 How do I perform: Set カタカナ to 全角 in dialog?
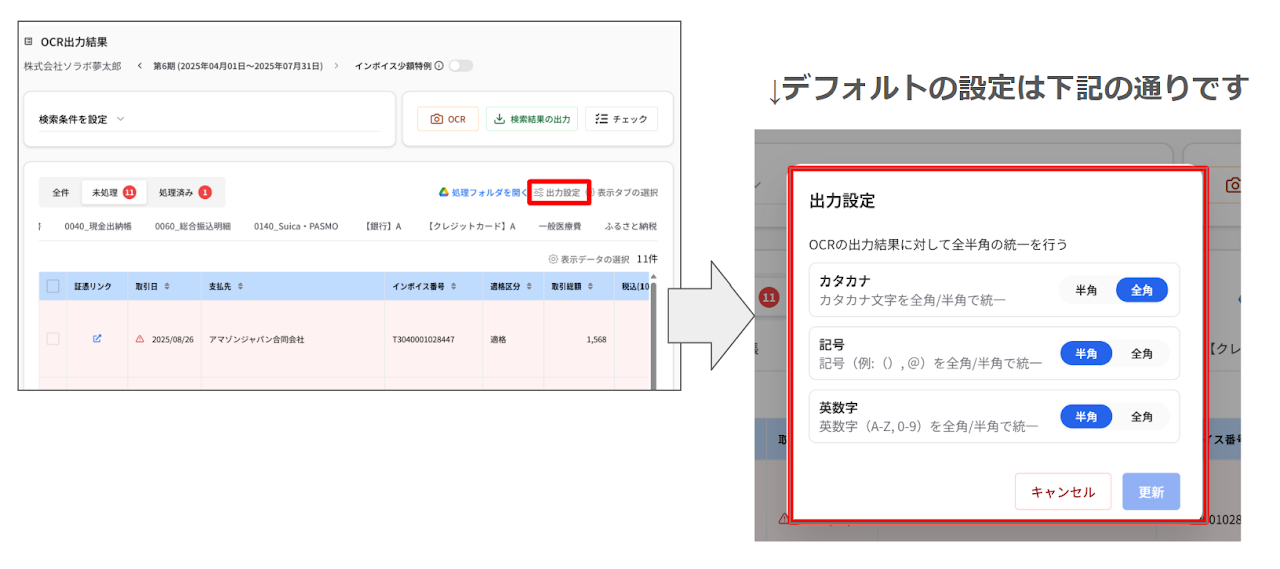[x=1142, y=290]
